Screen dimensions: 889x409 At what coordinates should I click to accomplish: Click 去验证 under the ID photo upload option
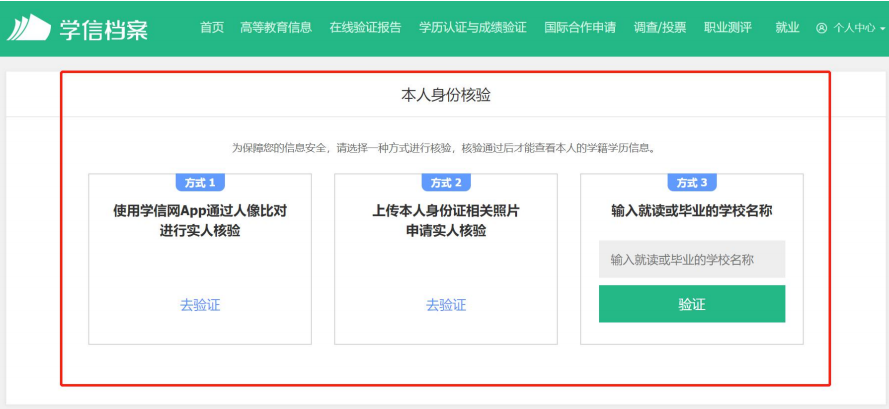coord(446,305)
